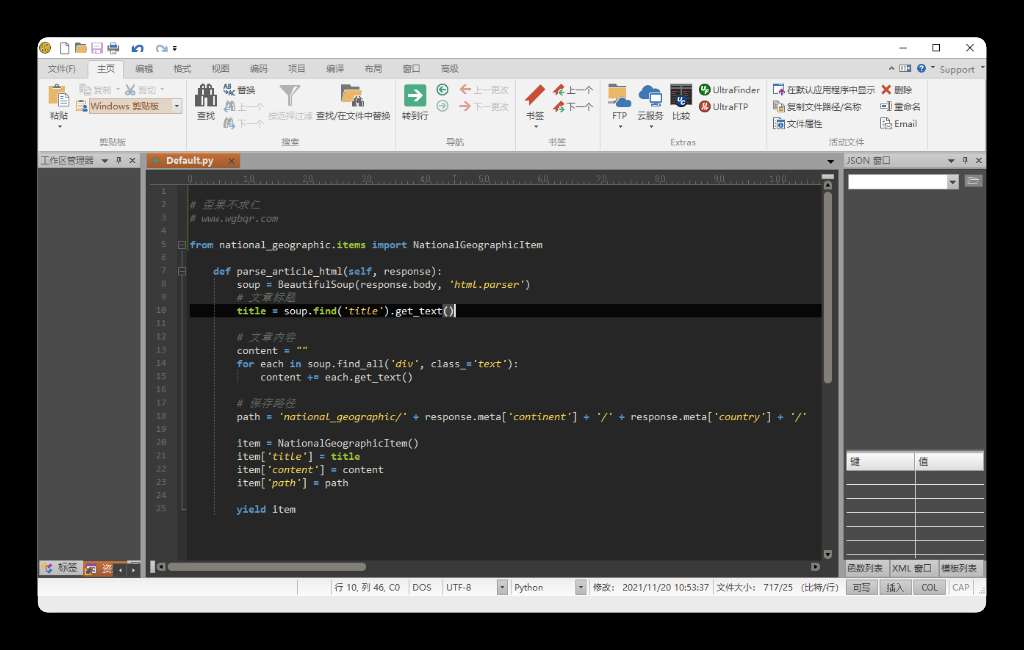Send the file by Email
This screenshot has height=650, width=1024.
point(899,123)
